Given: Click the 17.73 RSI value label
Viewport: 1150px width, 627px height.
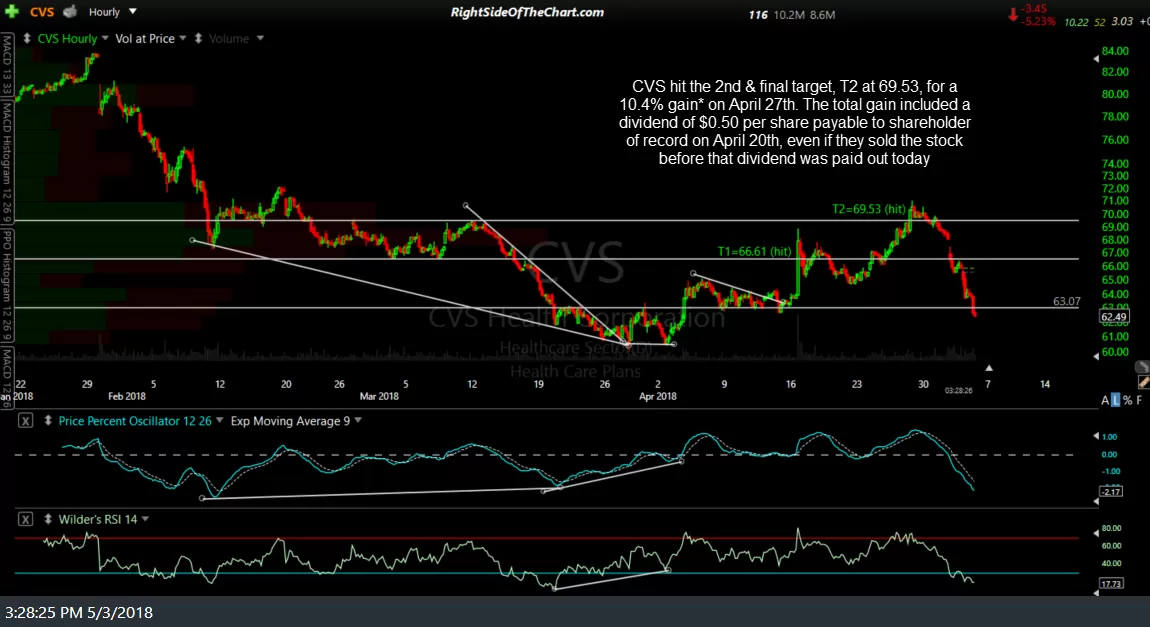Looking at the screenshot, I should pos(1111,584).
